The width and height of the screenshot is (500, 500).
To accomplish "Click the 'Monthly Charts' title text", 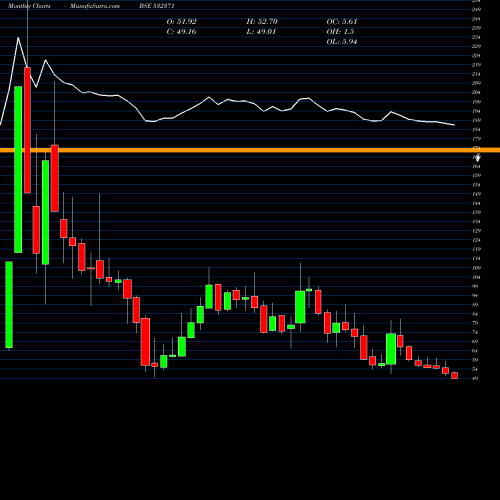I will click(x=29, y=6).
